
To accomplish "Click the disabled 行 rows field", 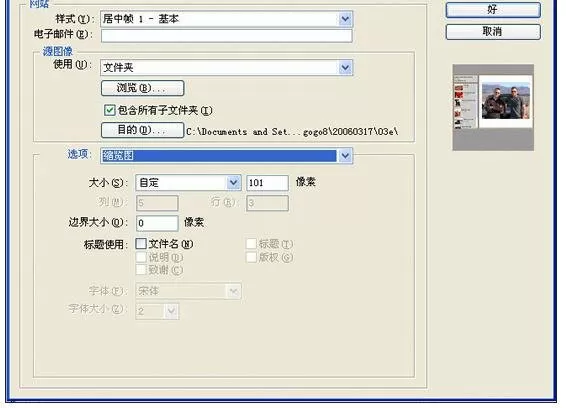I will tap(267, 203).
